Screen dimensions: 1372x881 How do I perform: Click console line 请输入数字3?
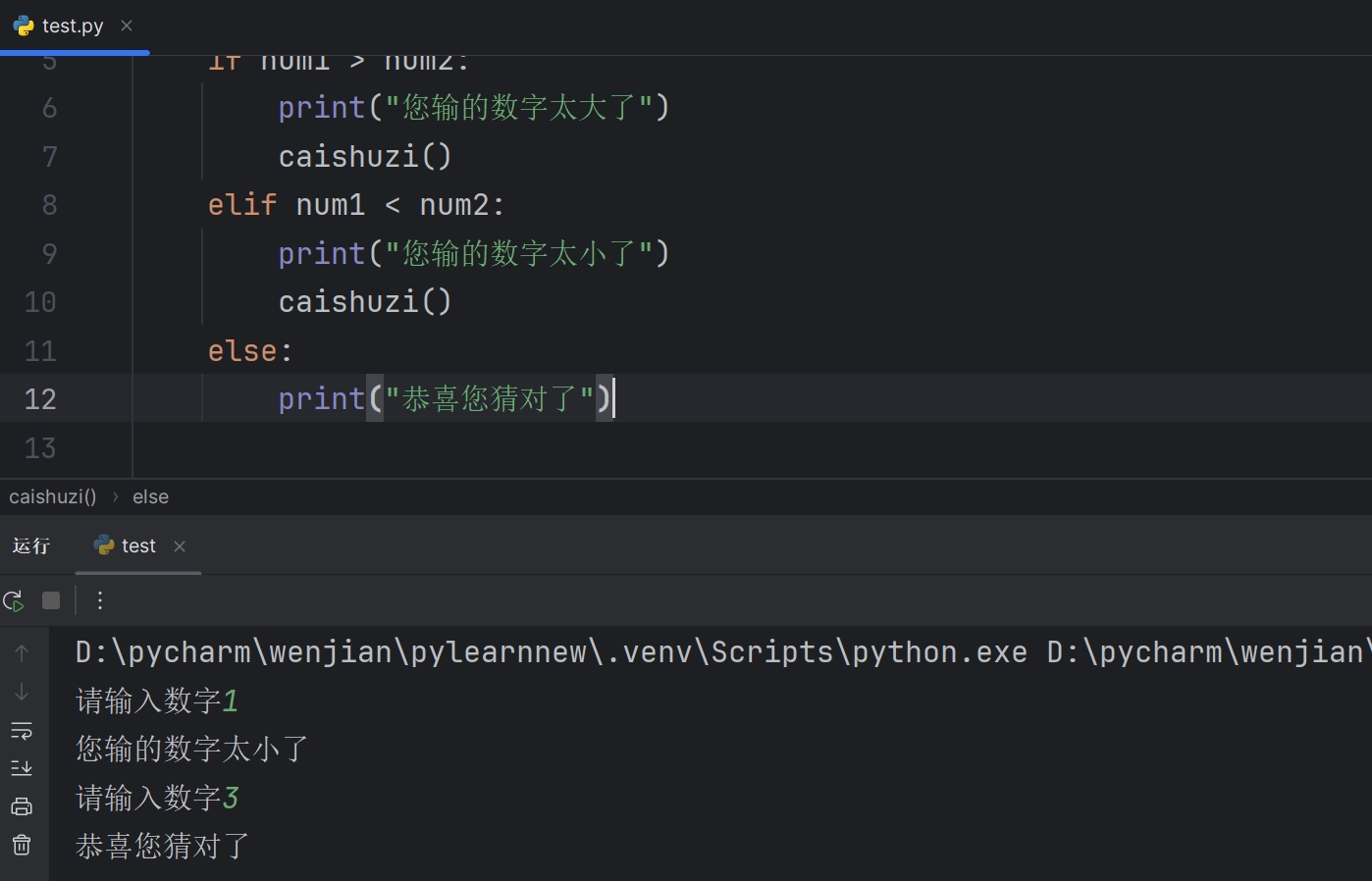click(x=157, y=798)
